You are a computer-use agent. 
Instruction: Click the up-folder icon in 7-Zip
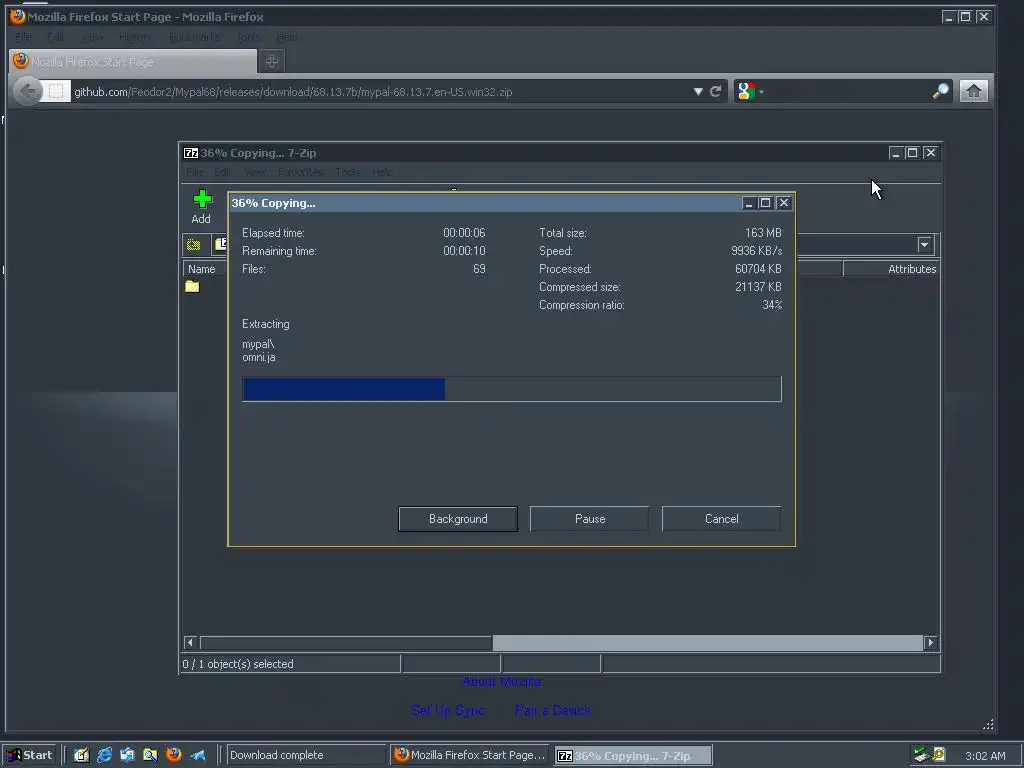[x=193, y=245]
